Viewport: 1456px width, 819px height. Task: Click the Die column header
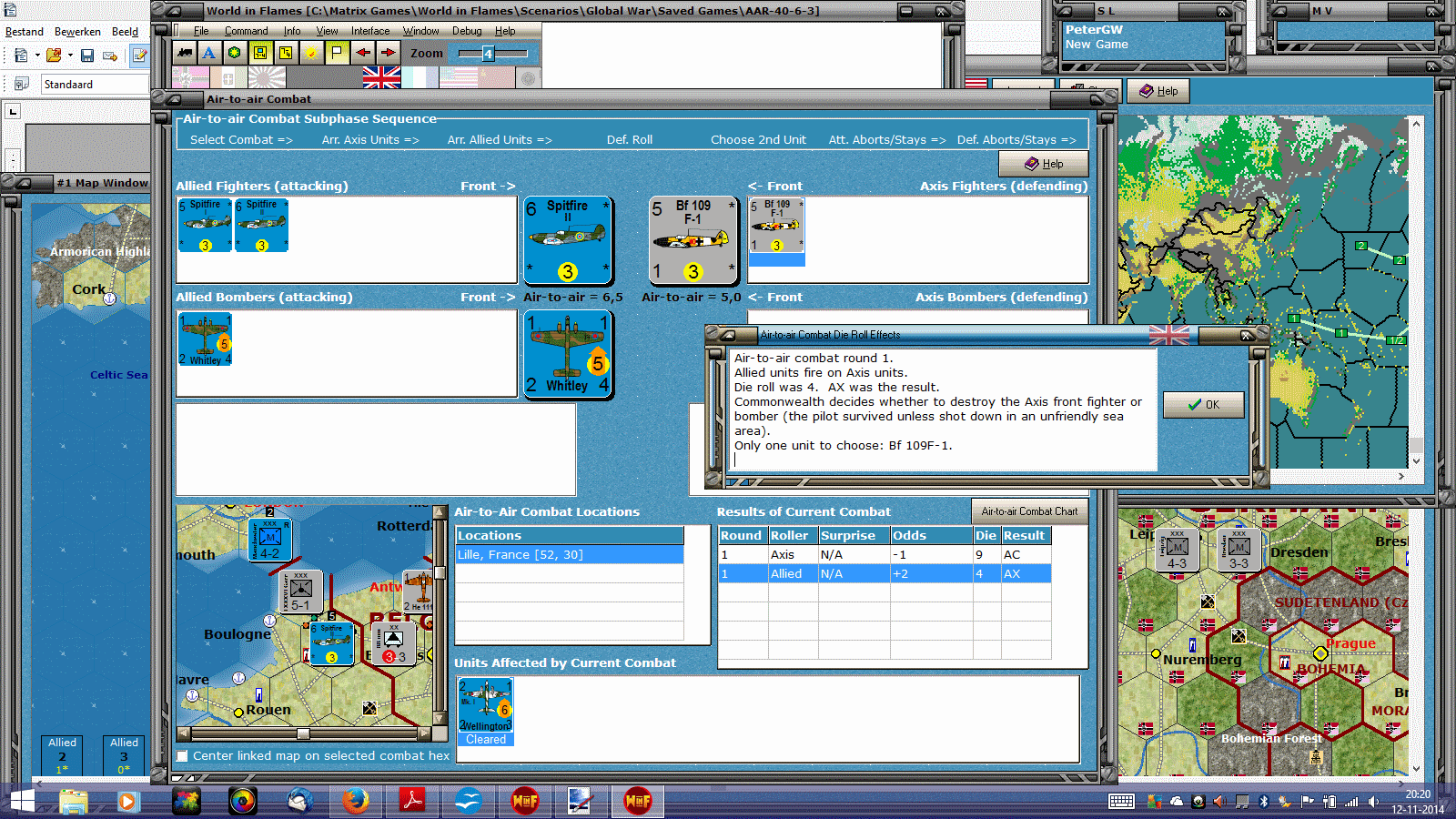[986, 536]
